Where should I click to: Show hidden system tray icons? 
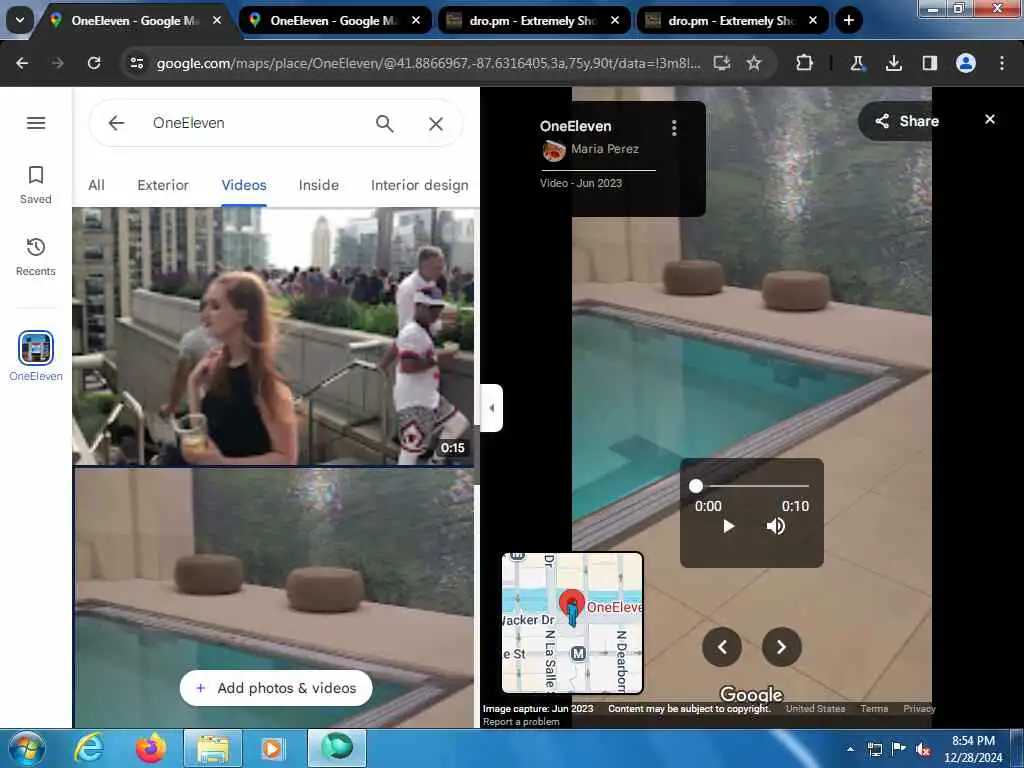(850, 749)
